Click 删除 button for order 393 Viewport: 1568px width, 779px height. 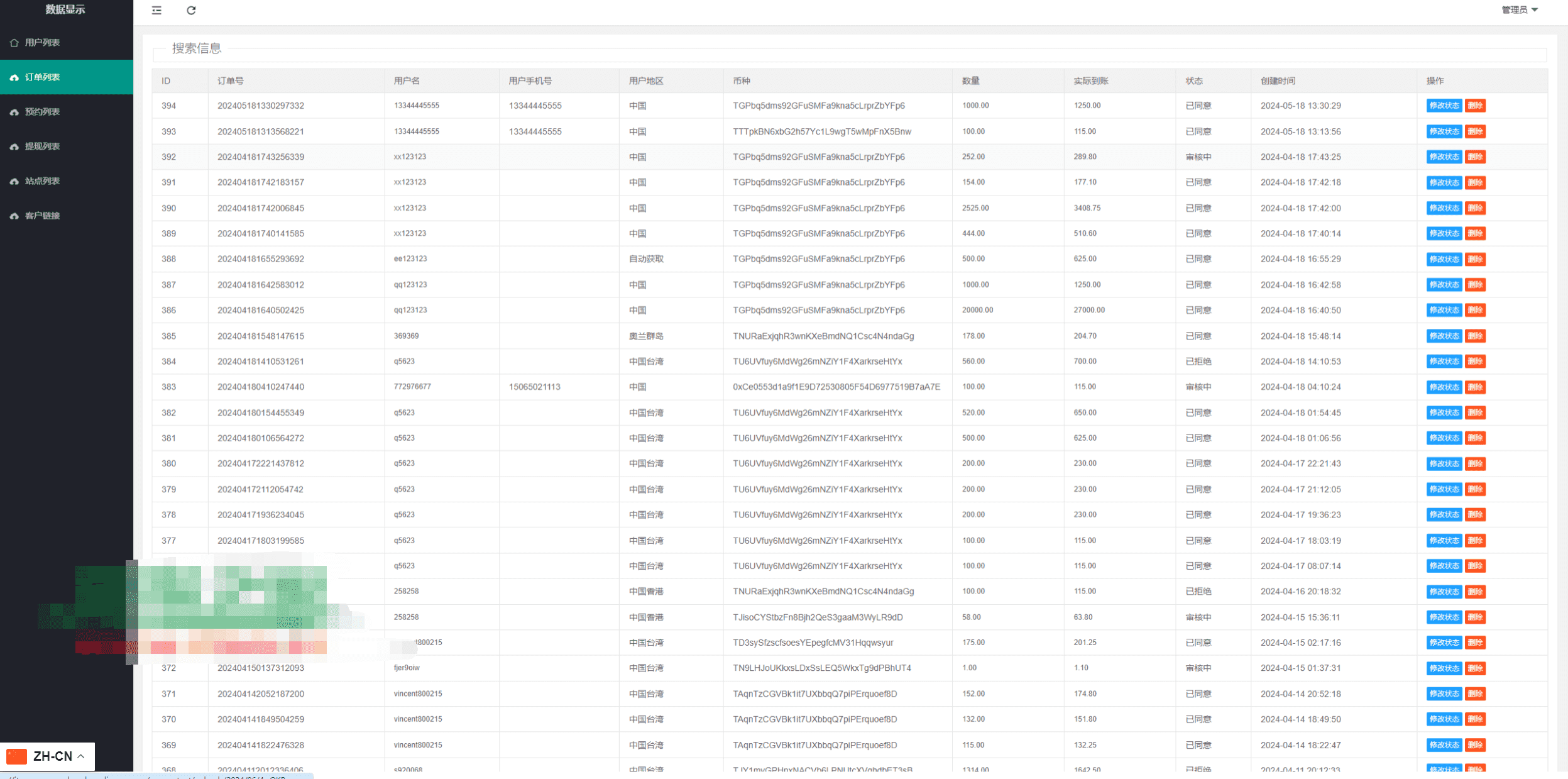[1475, 131]
